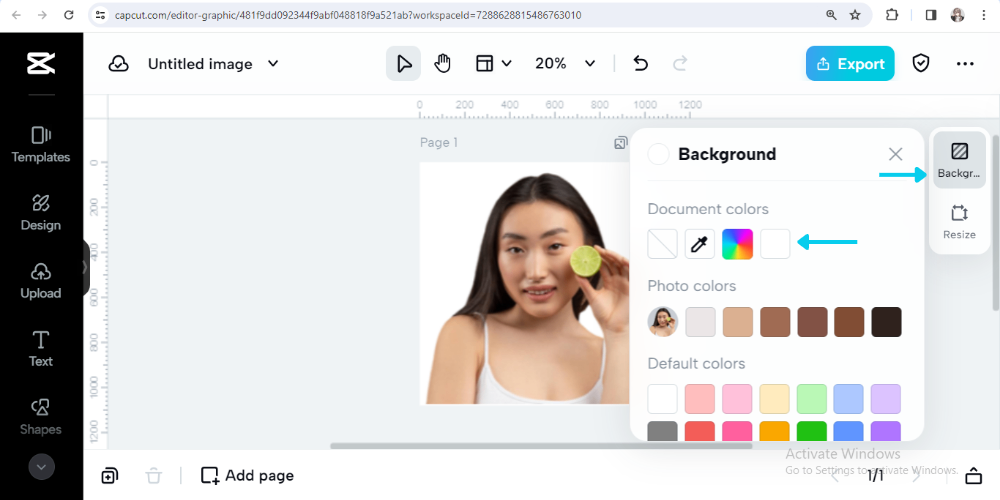Select the near-black photo color swatch
The image size is (1000, 500).
[x=886, y=321]
